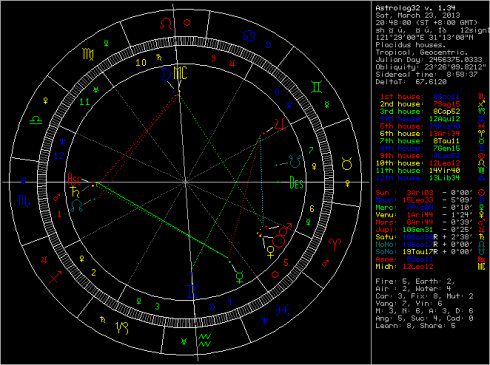Screen dimensions: 490x365
Task: Select the yellow Virgo sign glyph
Action: point(88,54)
